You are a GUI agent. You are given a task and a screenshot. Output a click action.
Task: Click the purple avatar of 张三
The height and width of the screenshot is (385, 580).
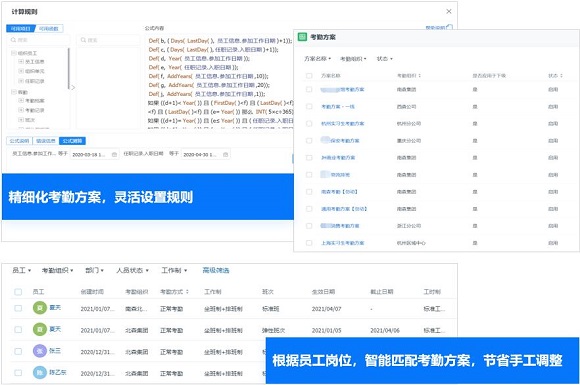pyautogui.click(x=40, y=351)
